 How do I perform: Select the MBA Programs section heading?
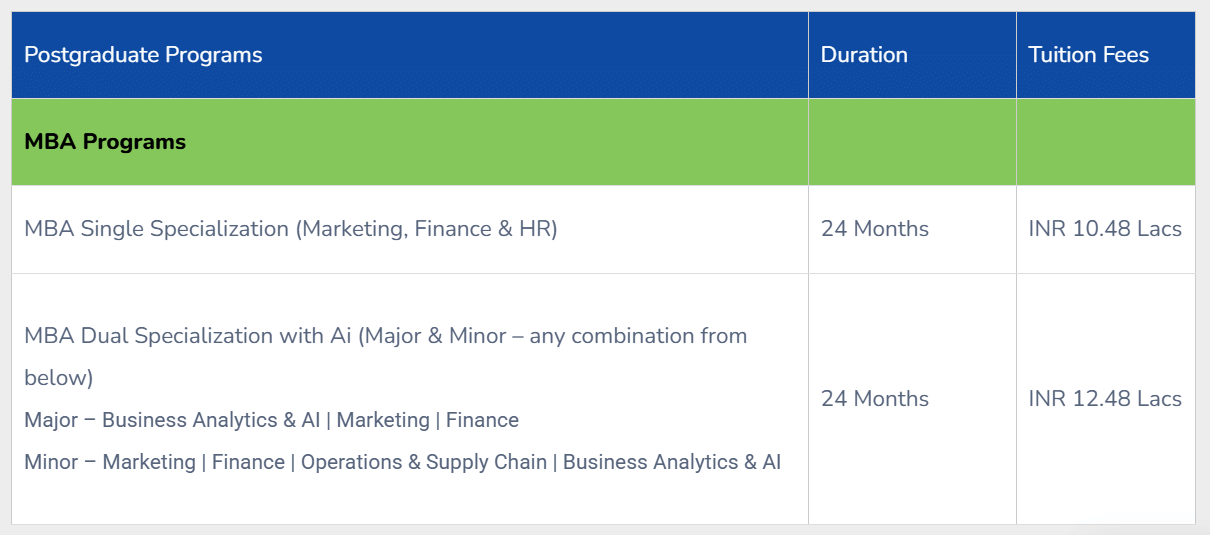point(105,142)
